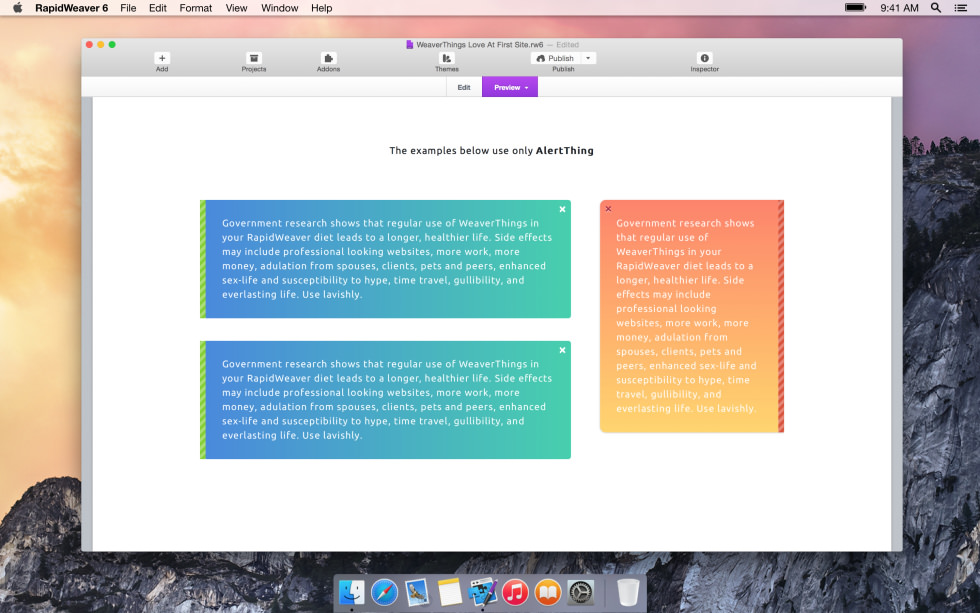Click the 'The examples below use only AlertThing' heading
The height and width of the screenshot is (613, 980).
tap(491, 151)
